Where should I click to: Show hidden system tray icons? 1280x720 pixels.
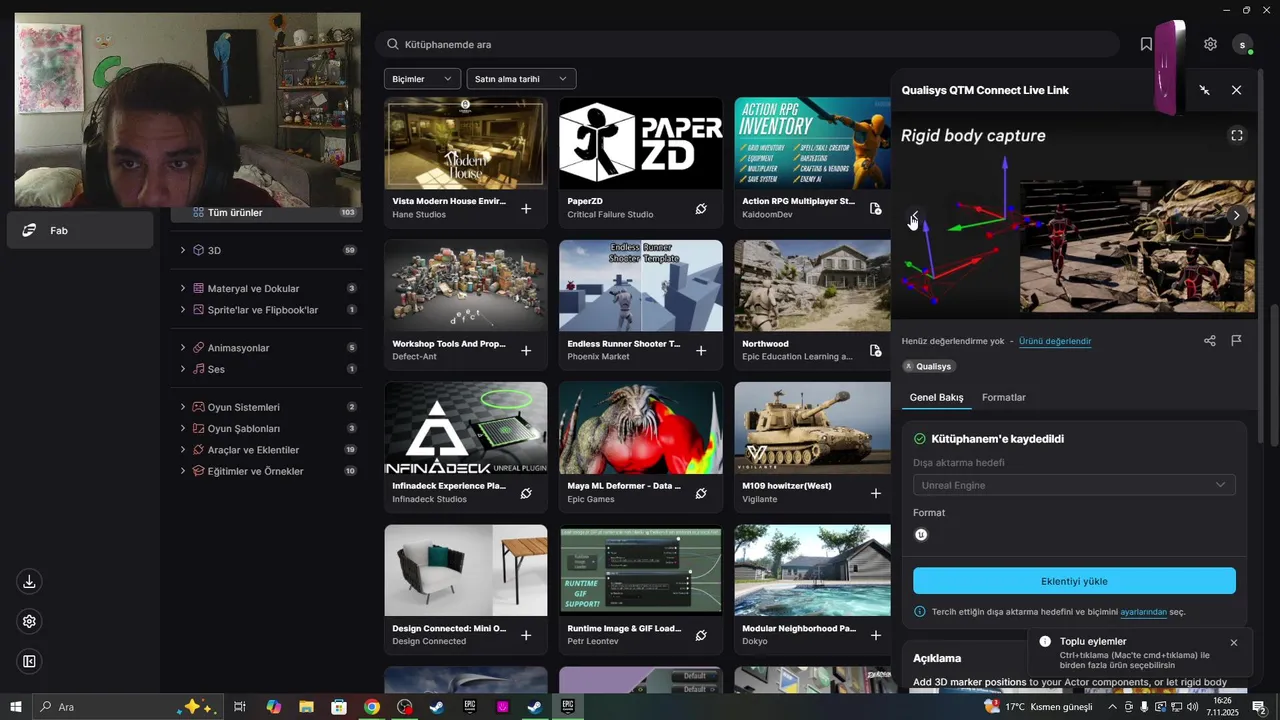(x=1114, y=707)
